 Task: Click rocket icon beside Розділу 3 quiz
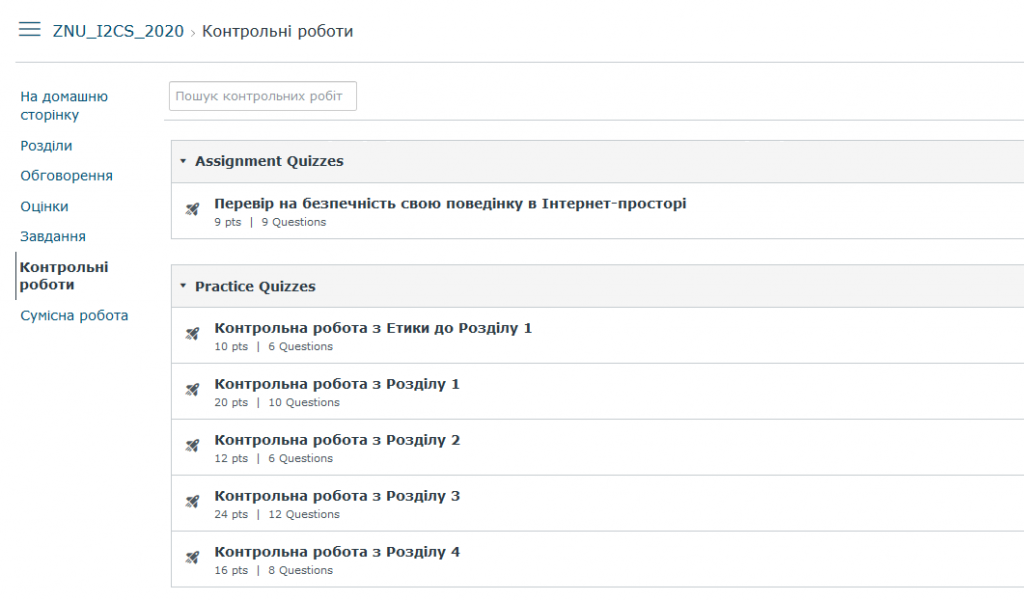(x=193, y=503)
